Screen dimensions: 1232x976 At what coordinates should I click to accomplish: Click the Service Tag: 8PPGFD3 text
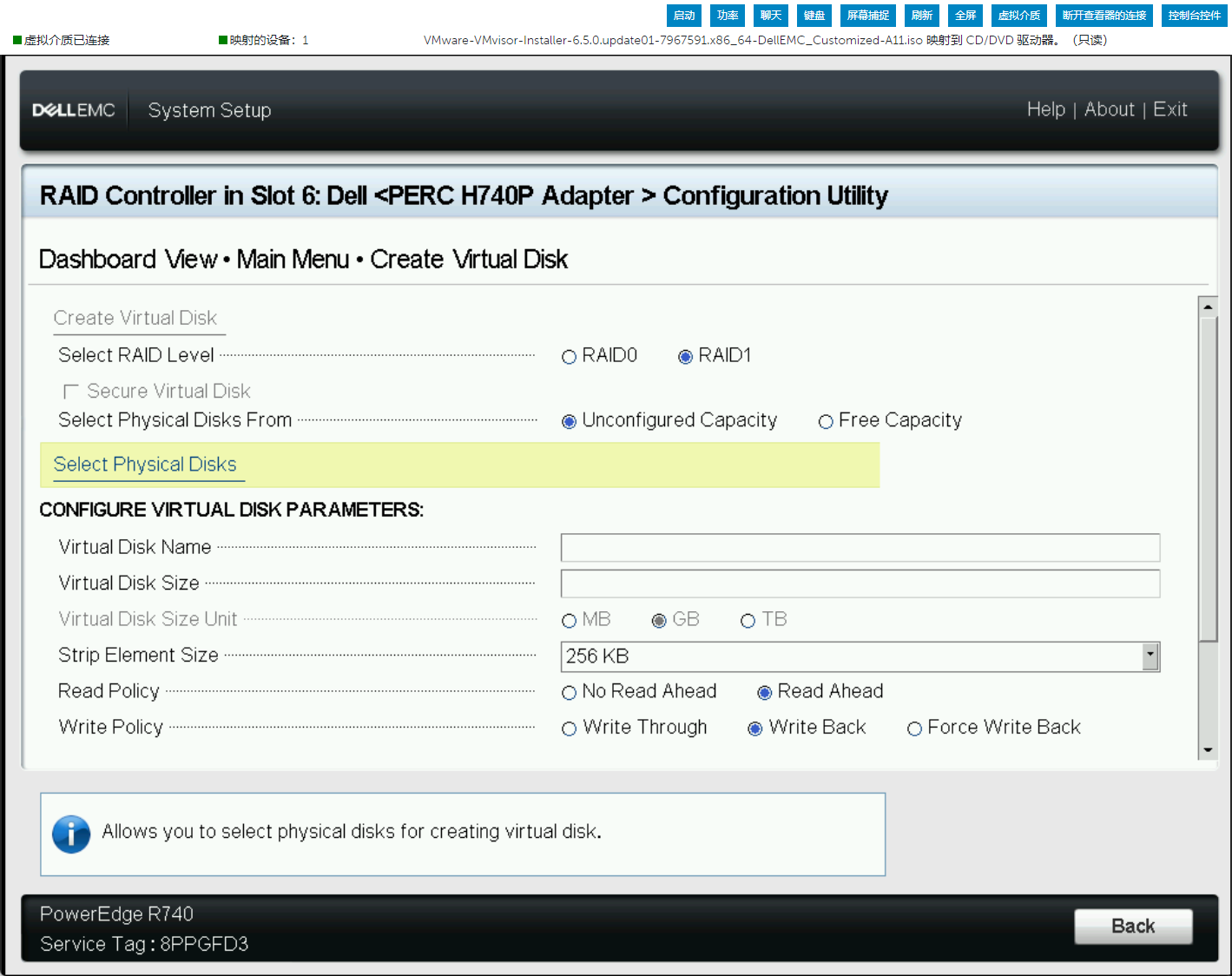pyautogui.click(x=144, y=944)
